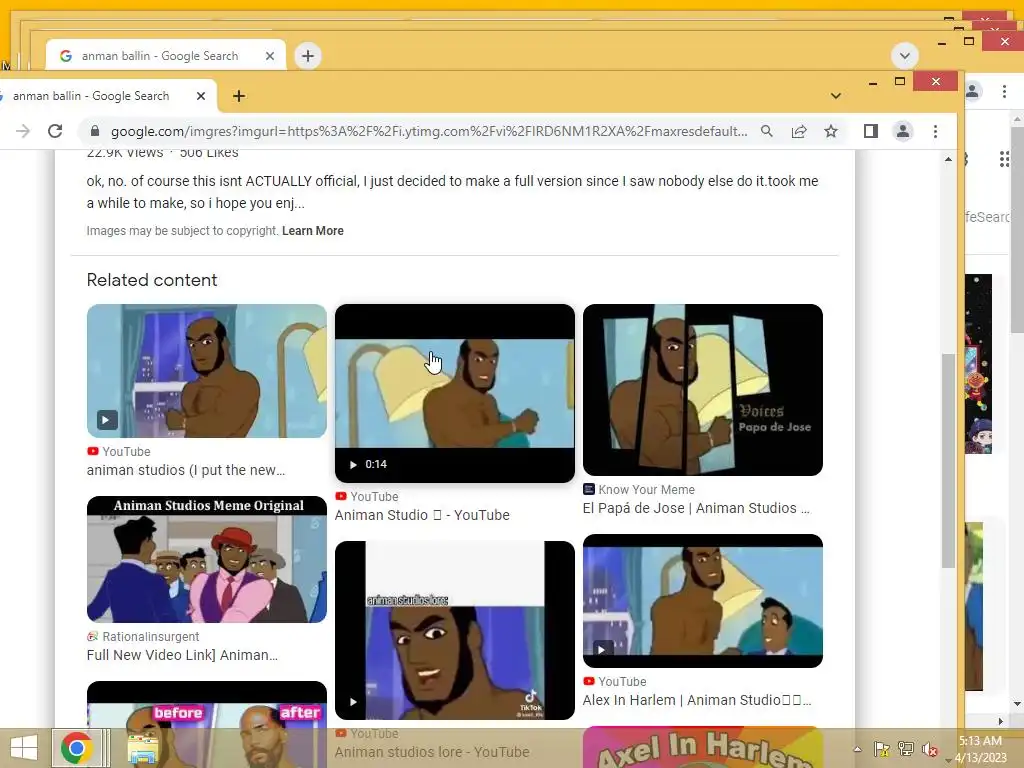The width and height of the screenshot is (1024, 768).
Task: Open a new tab in front window
Action: point(239,96)
